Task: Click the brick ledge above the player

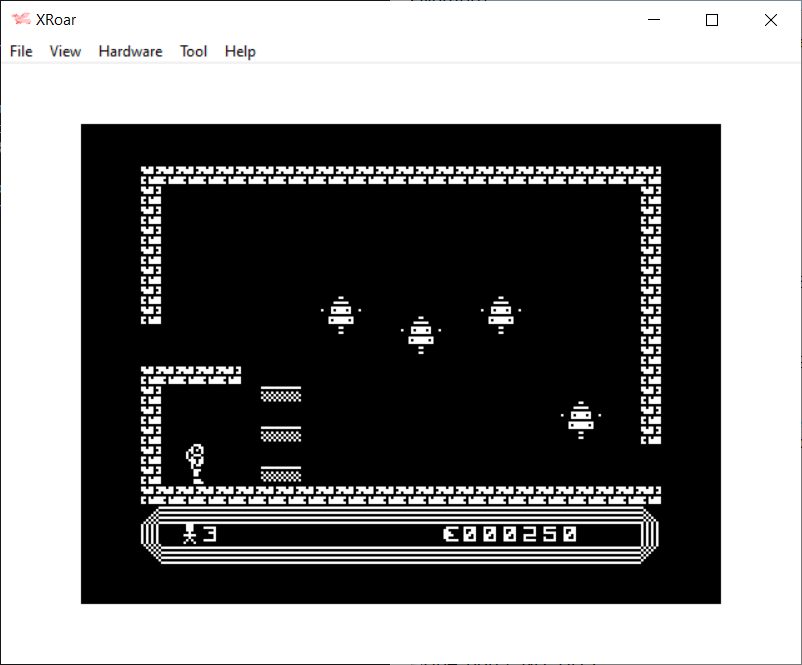Action: [x=191, y=375]
